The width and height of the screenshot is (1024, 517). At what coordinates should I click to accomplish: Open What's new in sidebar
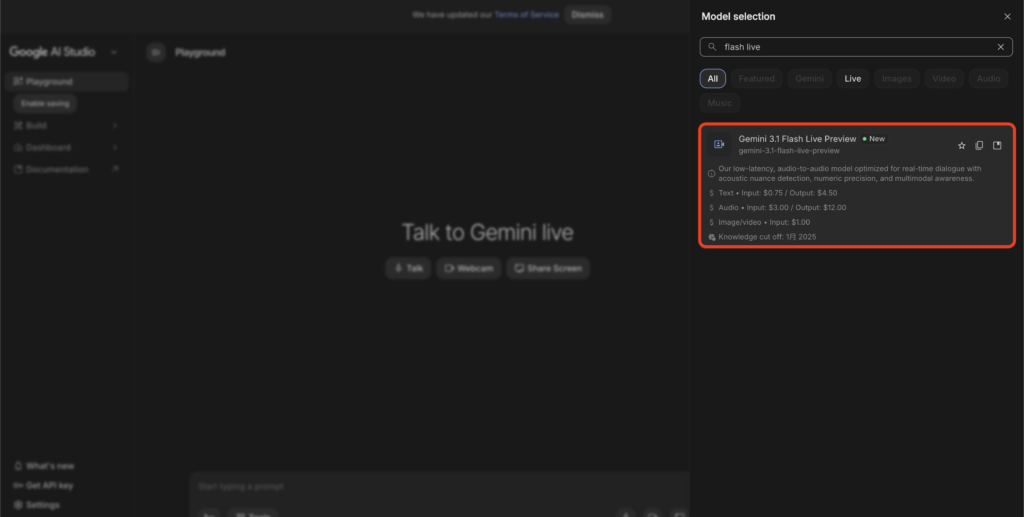(44, 466)
